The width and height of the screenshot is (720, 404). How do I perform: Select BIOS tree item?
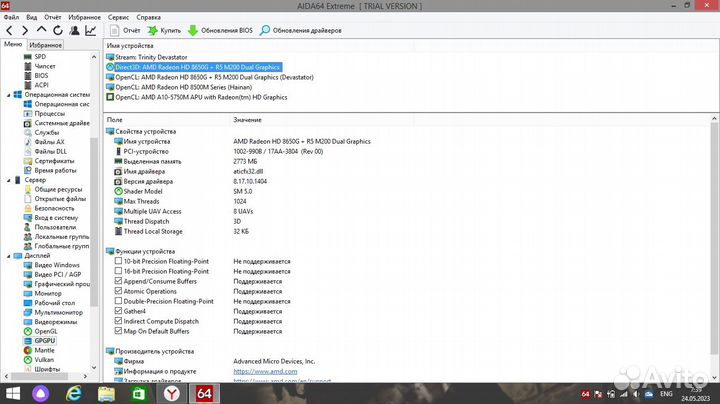click(41, 75)
